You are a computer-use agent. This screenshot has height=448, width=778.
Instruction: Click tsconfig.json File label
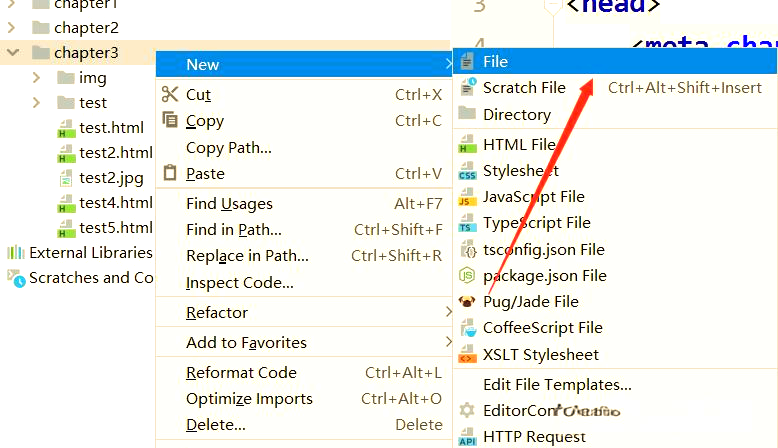pyautogui.click(x=544, y=250)
